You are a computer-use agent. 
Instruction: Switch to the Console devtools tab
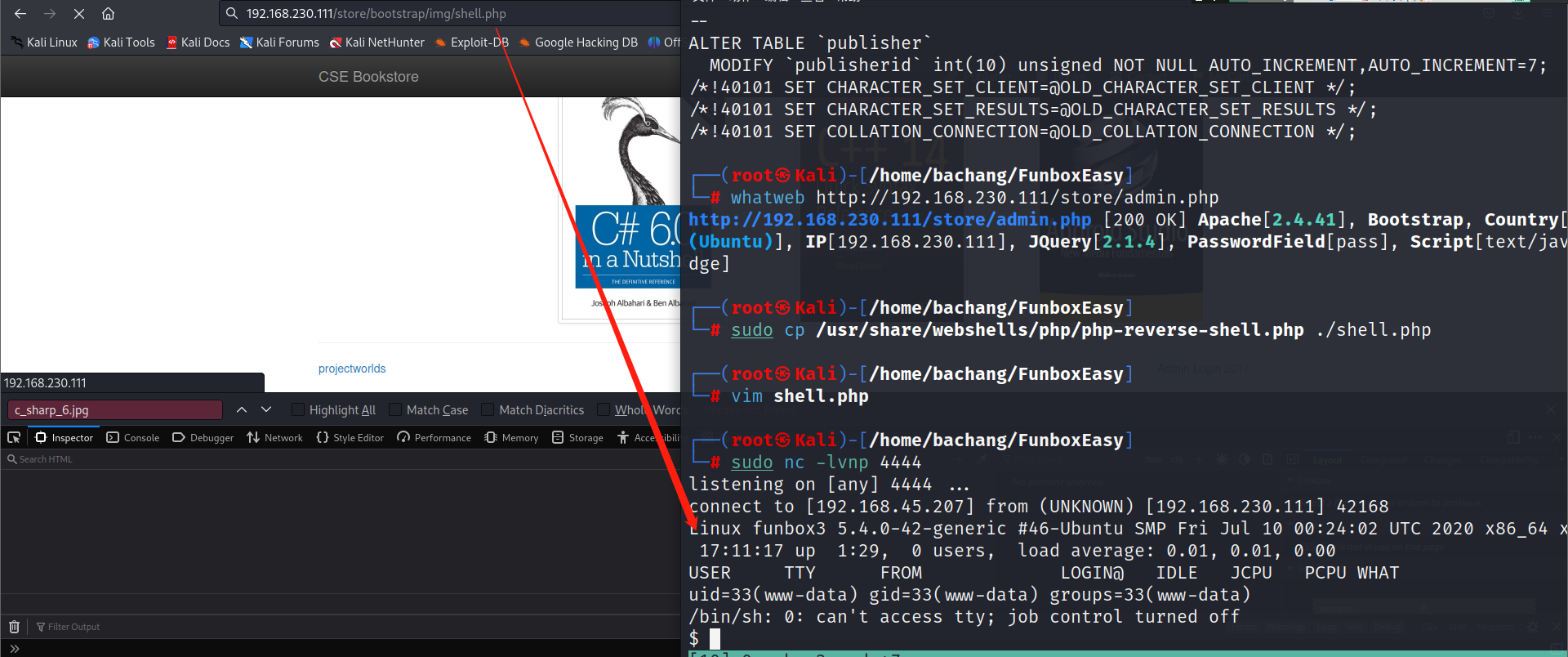(133, 438)
